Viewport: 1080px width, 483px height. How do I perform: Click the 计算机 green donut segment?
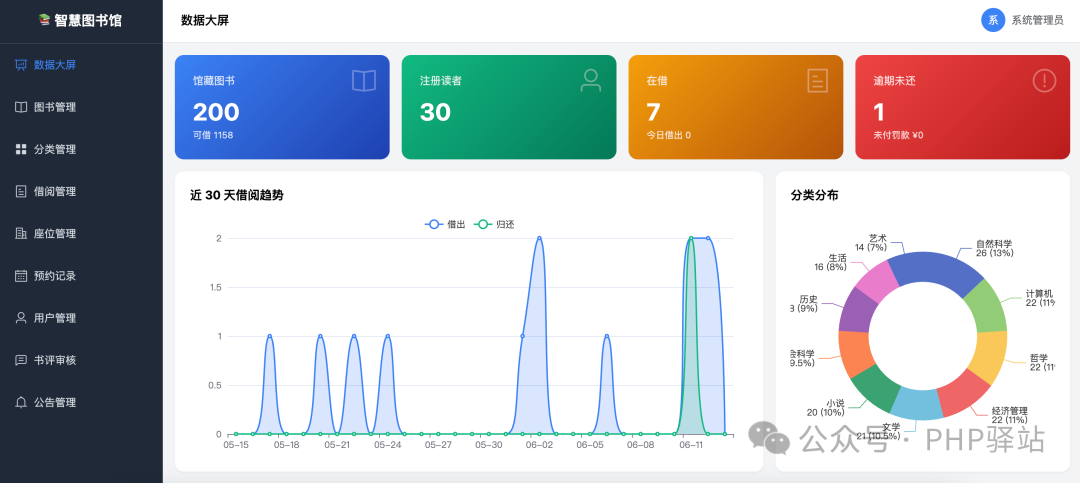coord(985,306)
